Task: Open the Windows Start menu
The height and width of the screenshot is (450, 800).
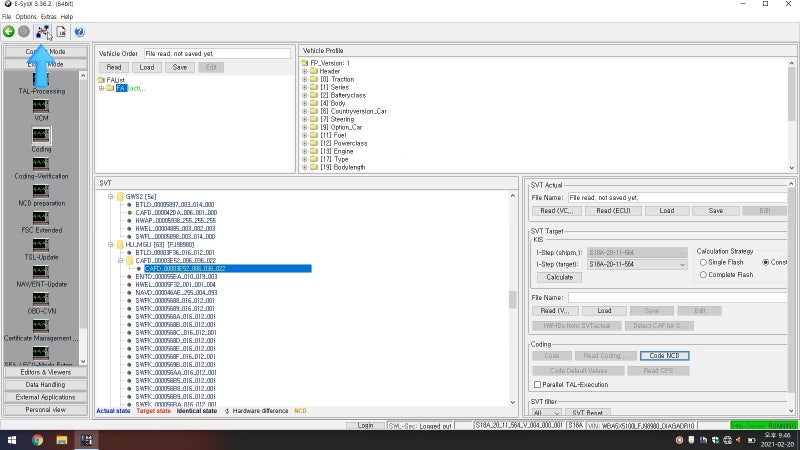Action: point(12,440)
